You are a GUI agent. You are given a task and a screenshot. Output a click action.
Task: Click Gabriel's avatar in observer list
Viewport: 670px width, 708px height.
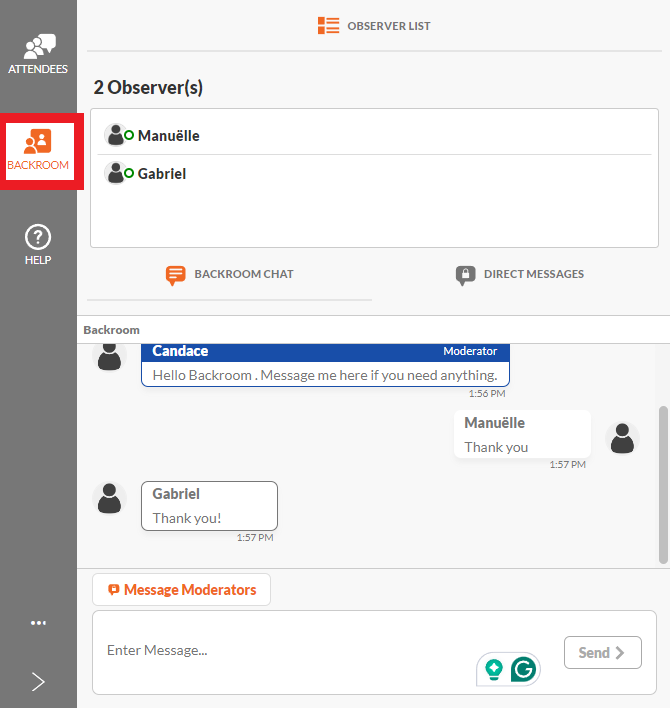116,173
